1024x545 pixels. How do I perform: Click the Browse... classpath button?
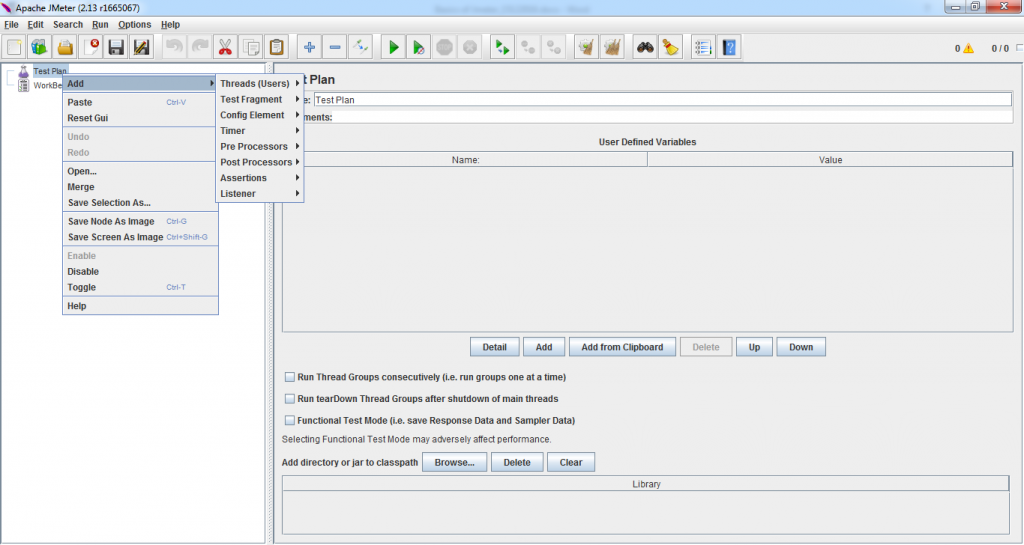[x=455, y=462]
